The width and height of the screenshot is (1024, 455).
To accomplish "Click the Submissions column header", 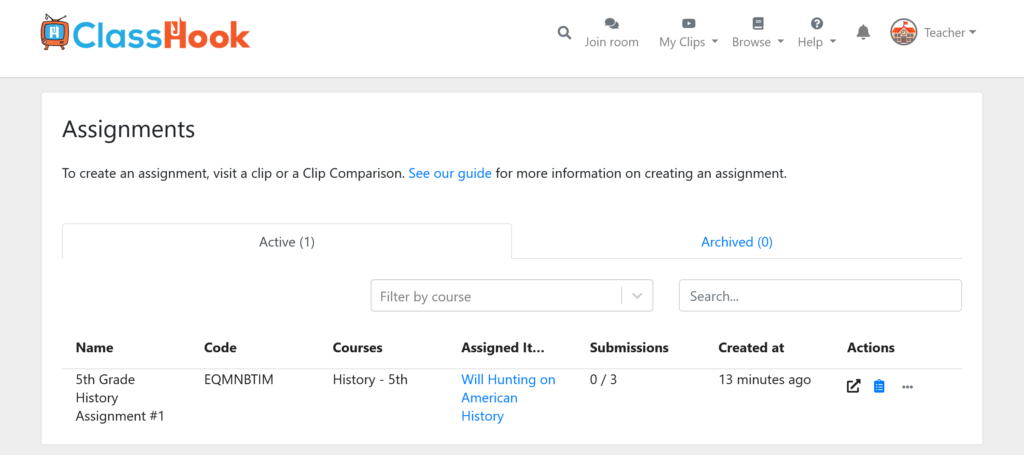I will coord(629,348).
